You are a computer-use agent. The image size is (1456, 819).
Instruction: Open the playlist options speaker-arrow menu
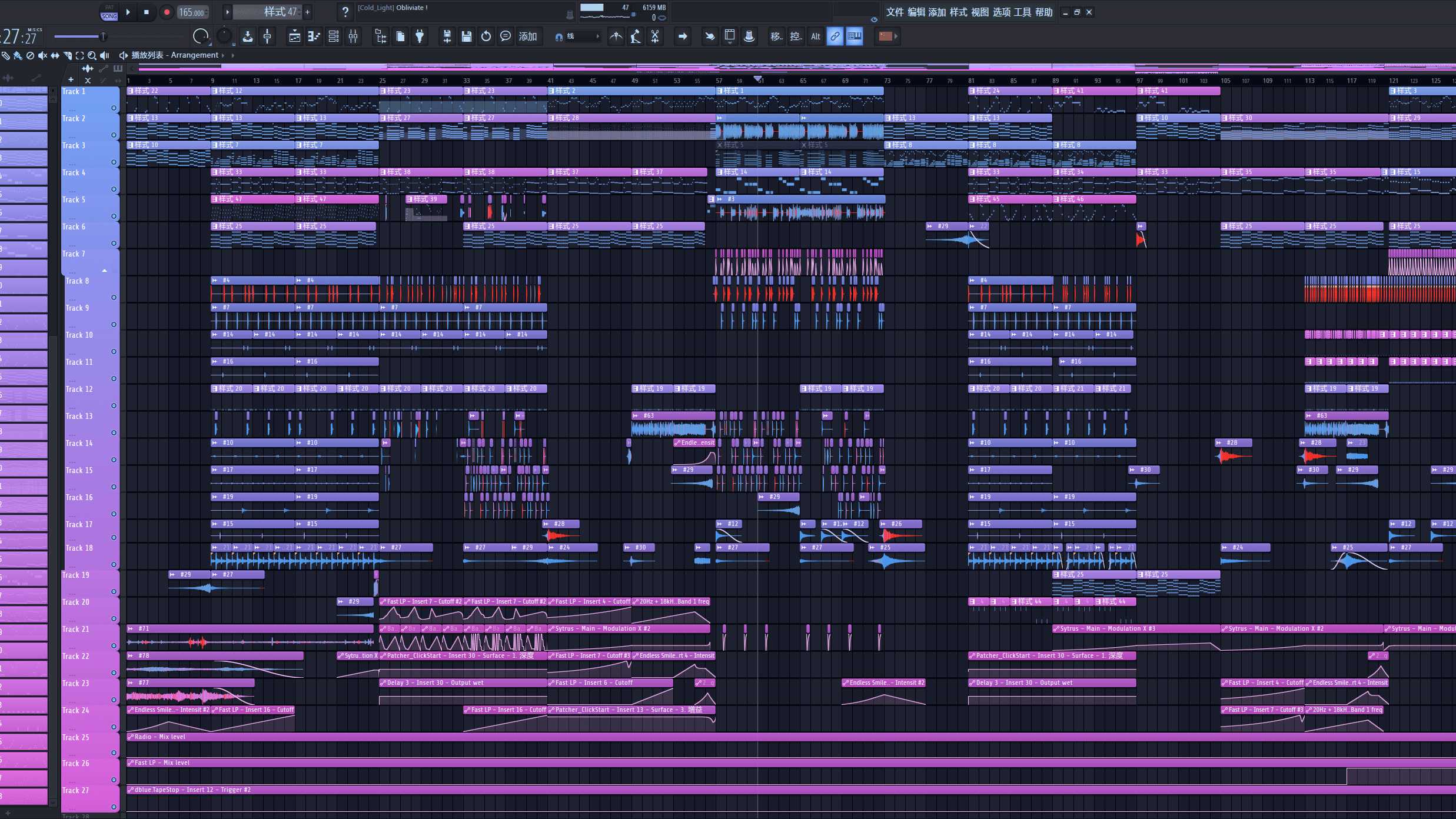(123, 55)
